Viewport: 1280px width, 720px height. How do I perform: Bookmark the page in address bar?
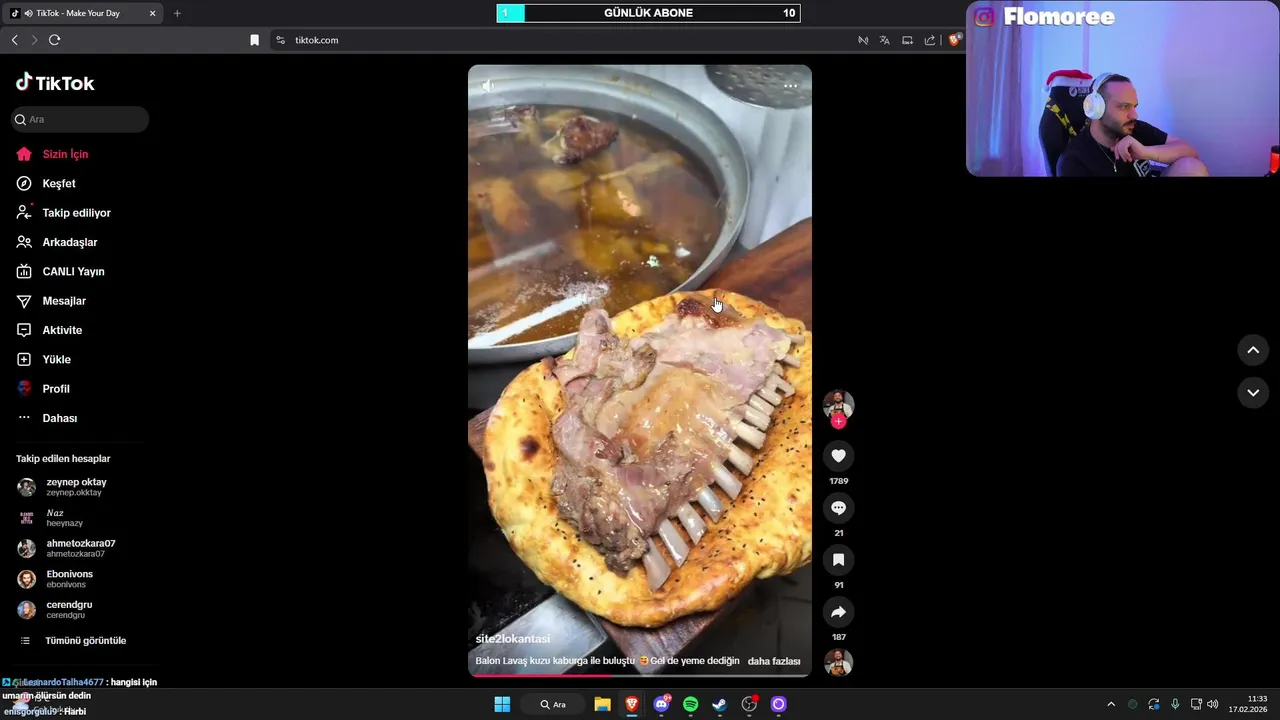254,40
